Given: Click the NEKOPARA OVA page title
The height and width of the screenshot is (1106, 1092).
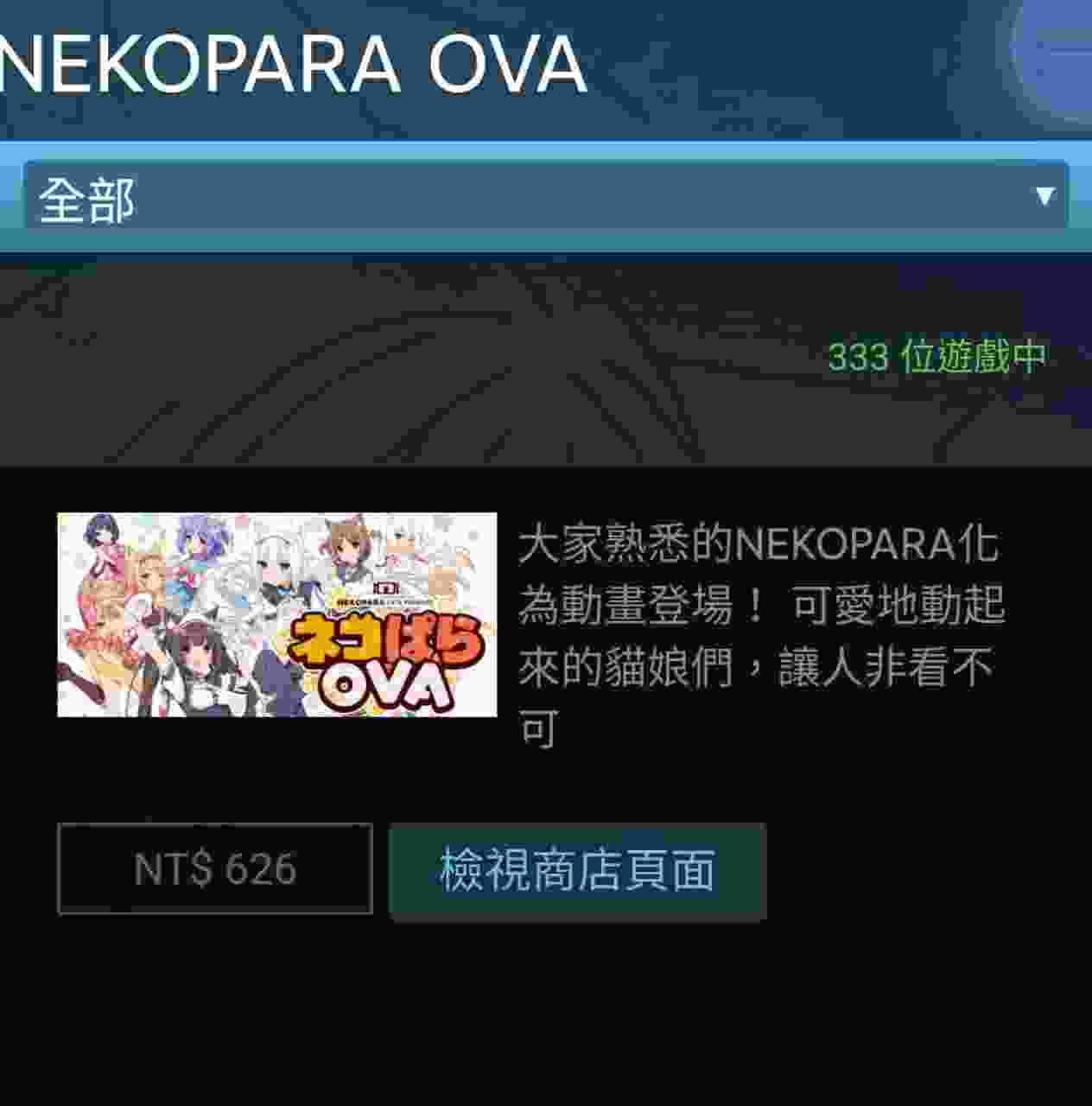Looking at the screenshot, I should tap(292, 62).
